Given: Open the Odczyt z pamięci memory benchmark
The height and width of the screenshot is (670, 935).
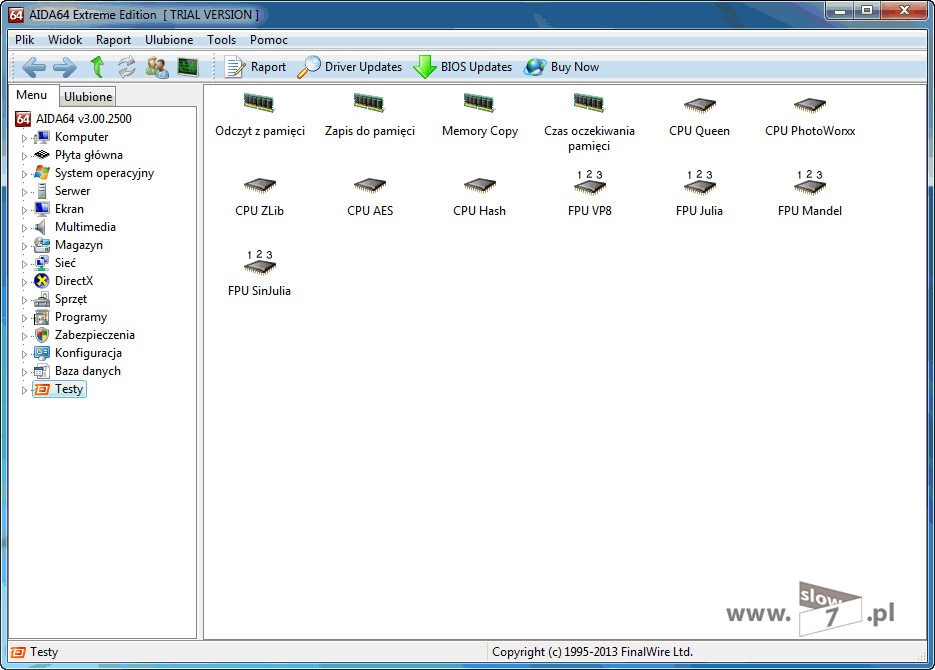Looking at the screenshot, I should 259,115.
